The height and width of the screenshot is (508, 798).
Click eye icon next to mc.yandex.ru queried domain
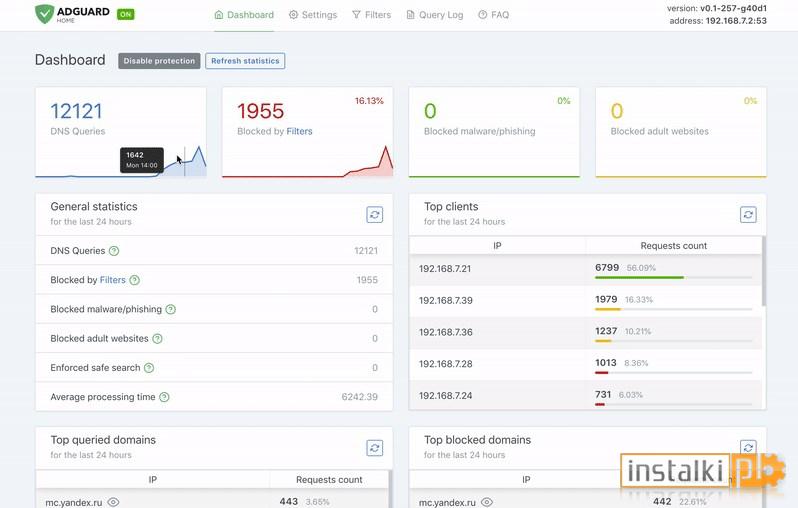click(113, 502)
